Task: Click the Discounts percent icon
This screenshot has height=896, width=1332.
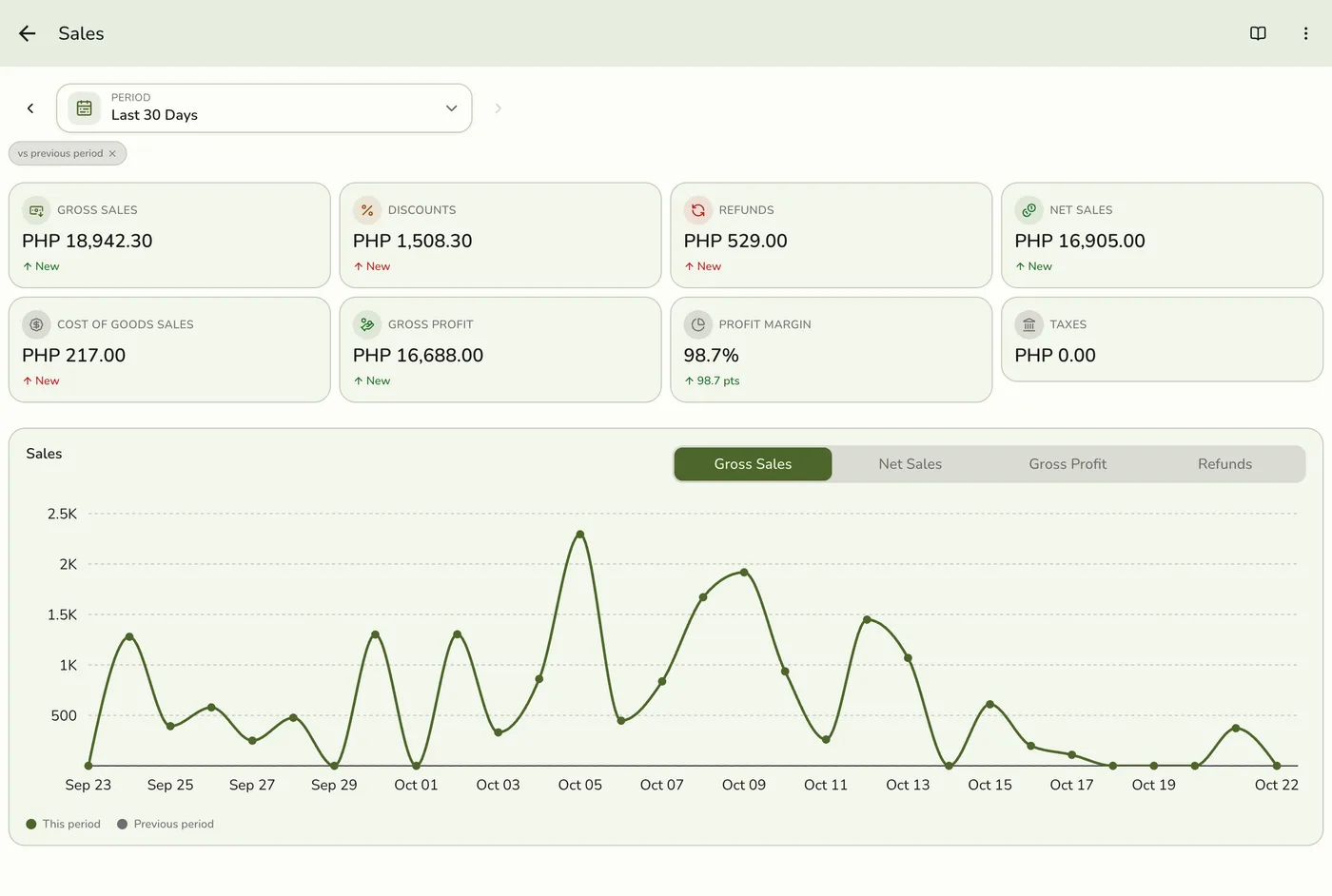Action: tap(367, 210)
